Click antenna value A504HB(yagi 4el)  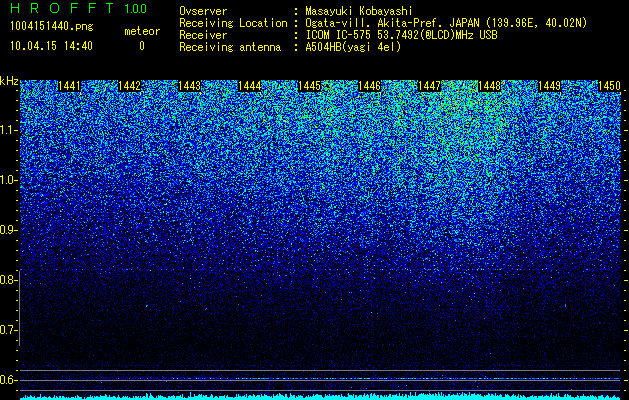353,47
